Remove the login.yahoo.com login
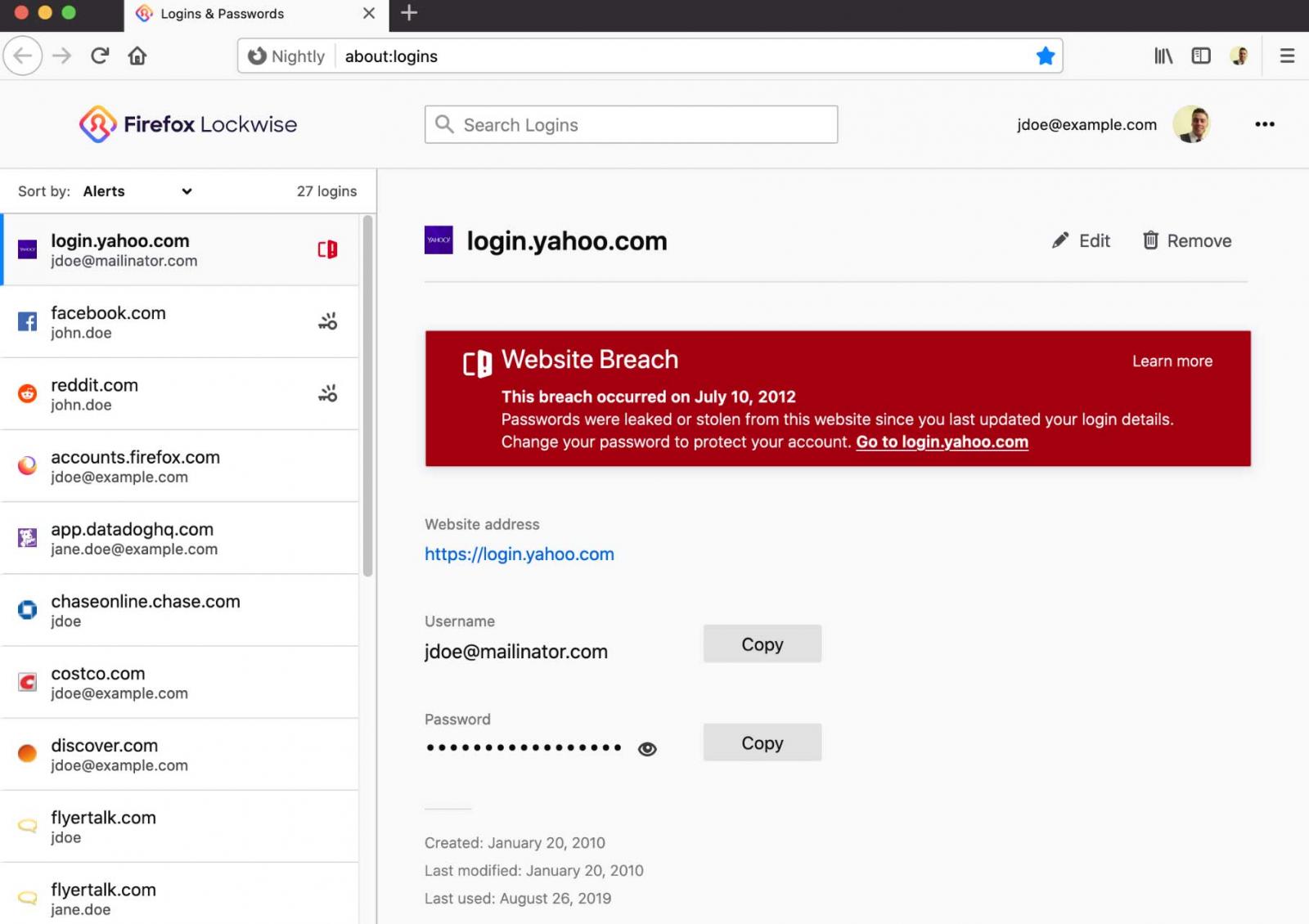Viewport: 1309px width, 924px height. click(x=1186, y=240)
